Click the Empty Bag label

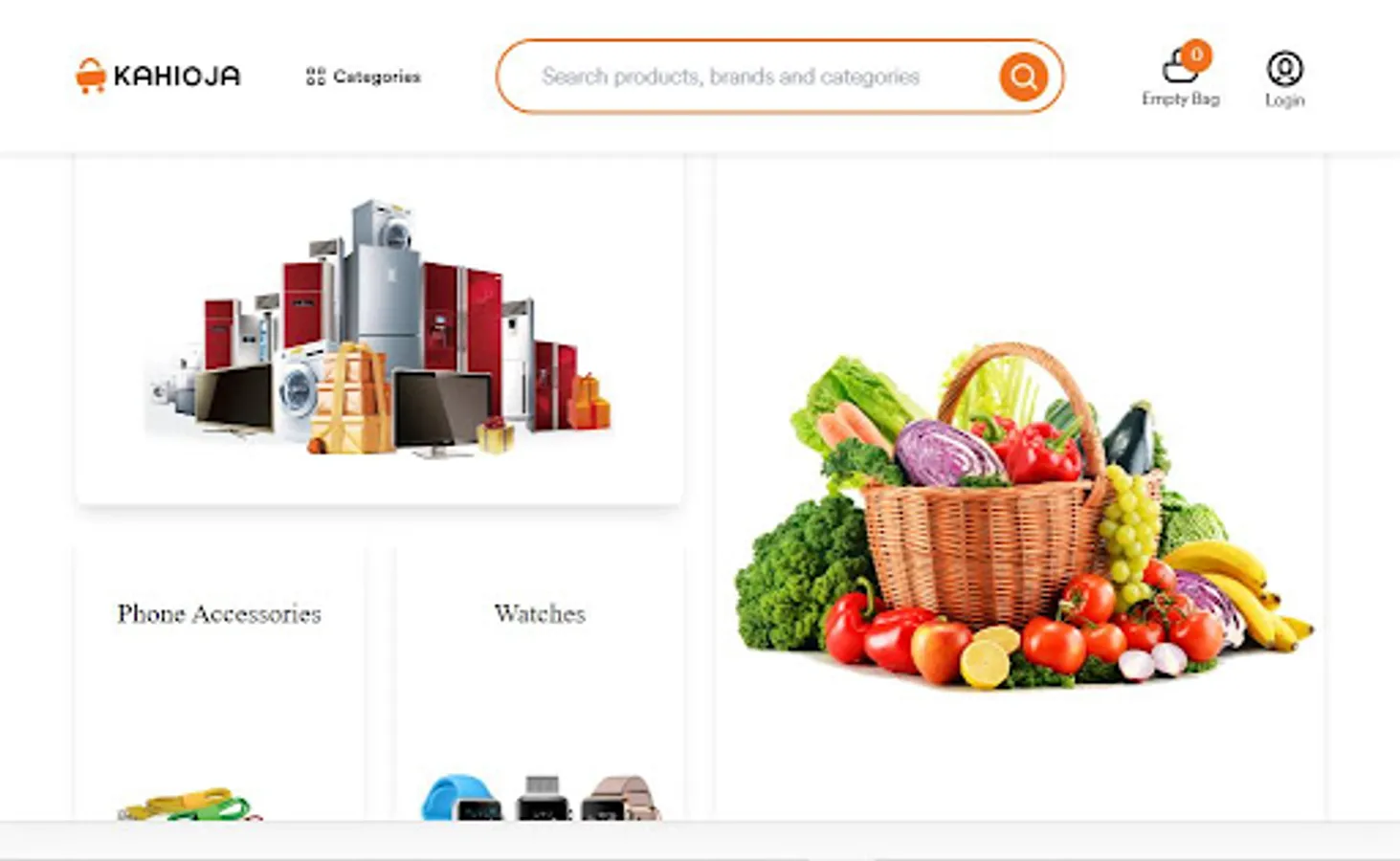(x=1181, y=99)
